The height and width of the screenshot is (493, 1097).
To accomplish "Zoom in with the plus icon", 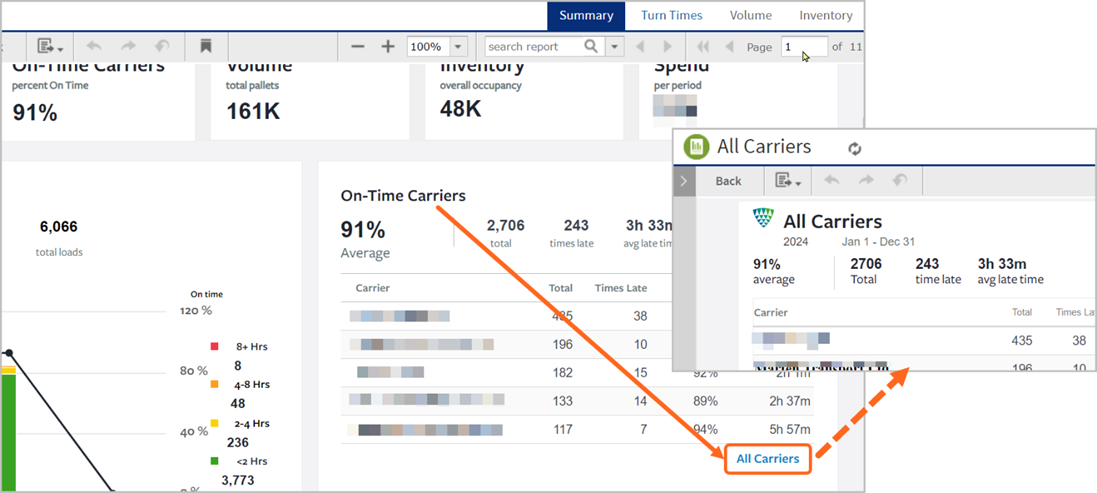I will pos(388,47).
